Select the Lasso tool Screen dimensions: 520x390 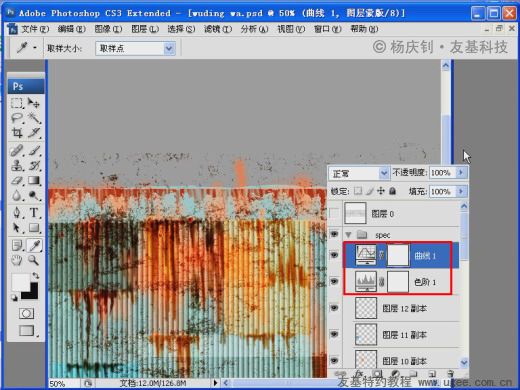17,118
